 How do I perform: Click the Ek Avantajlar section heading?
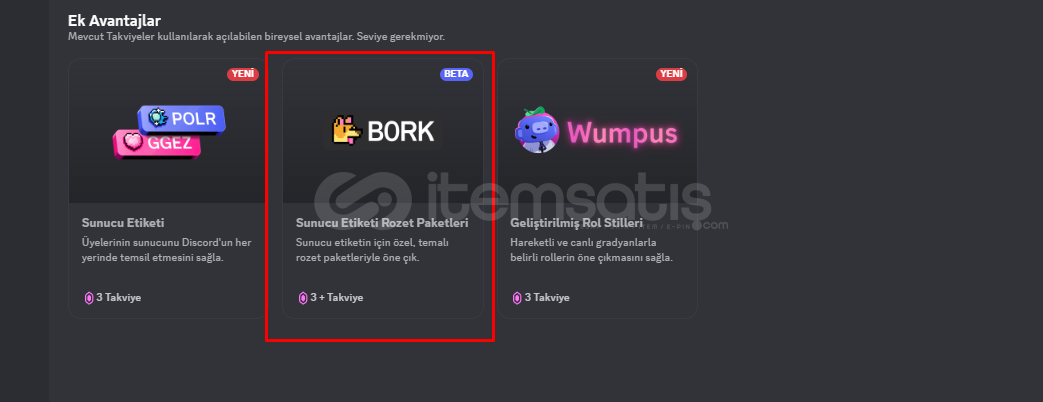(x=114, y=21)
